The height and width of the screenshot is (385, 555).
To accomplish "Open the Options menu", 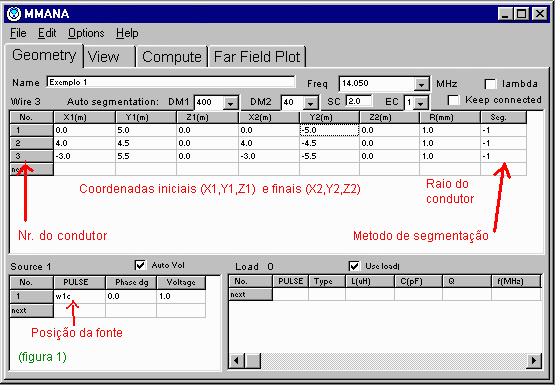I will pyautogui.click(x=86, y=33).
